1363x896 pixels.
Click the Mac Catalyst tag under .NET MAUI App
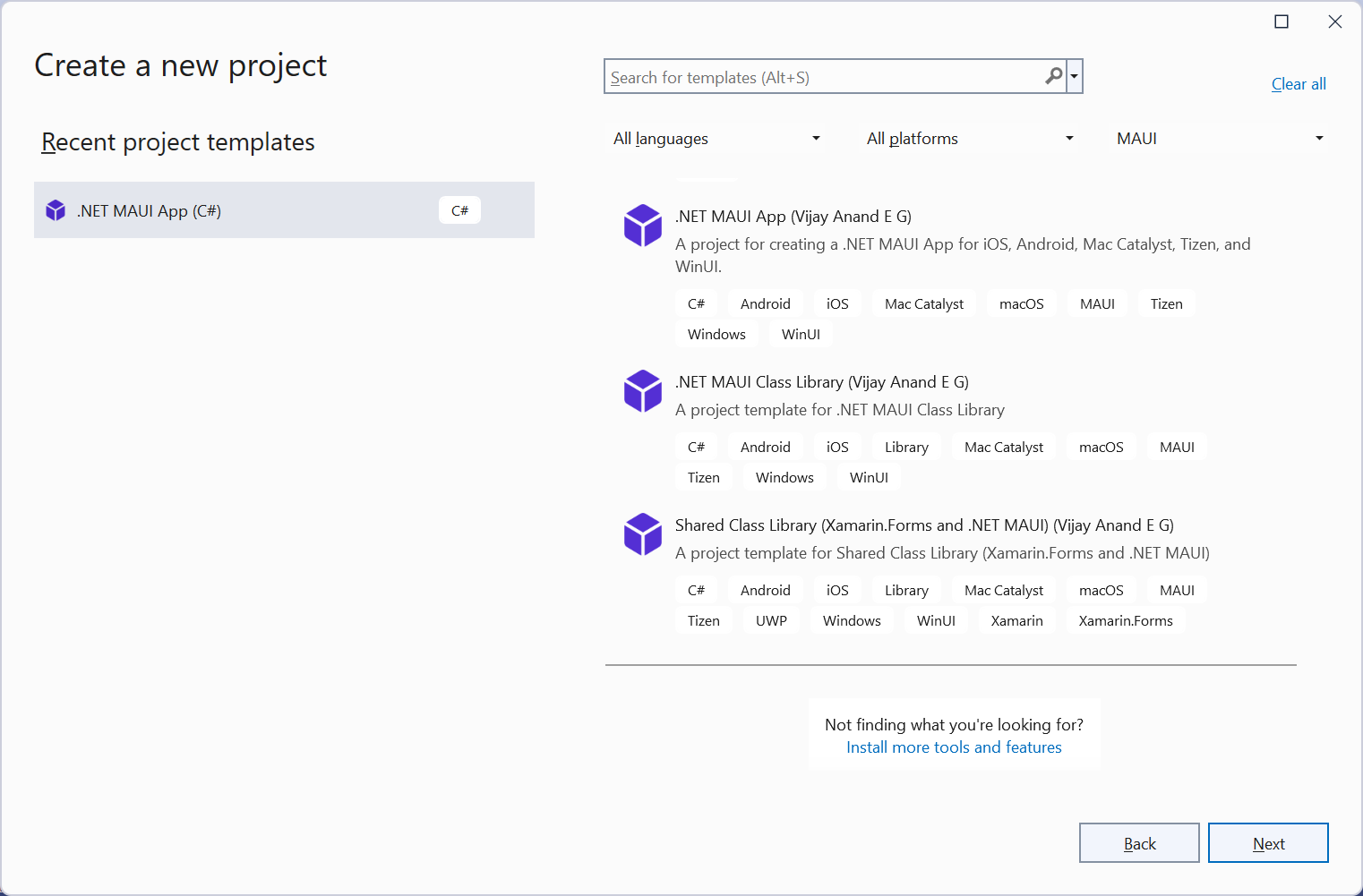[x=924, y=304]
